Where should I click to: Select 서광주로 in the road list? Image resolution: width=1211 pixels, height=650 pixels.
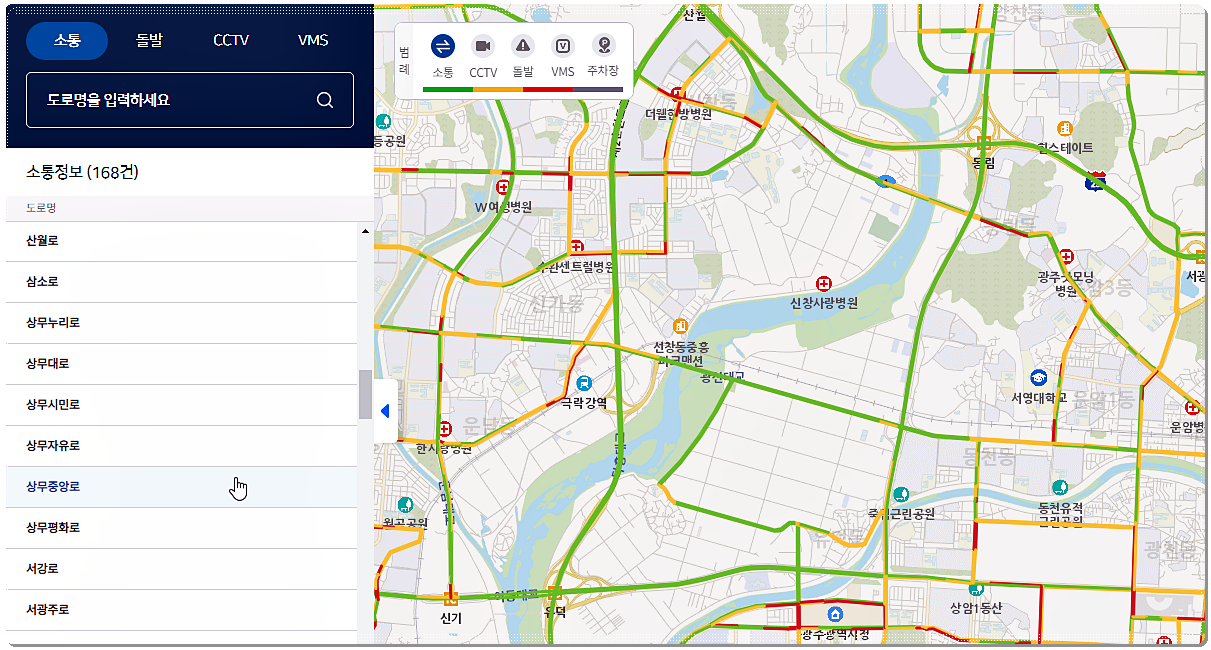coord(182,610)
